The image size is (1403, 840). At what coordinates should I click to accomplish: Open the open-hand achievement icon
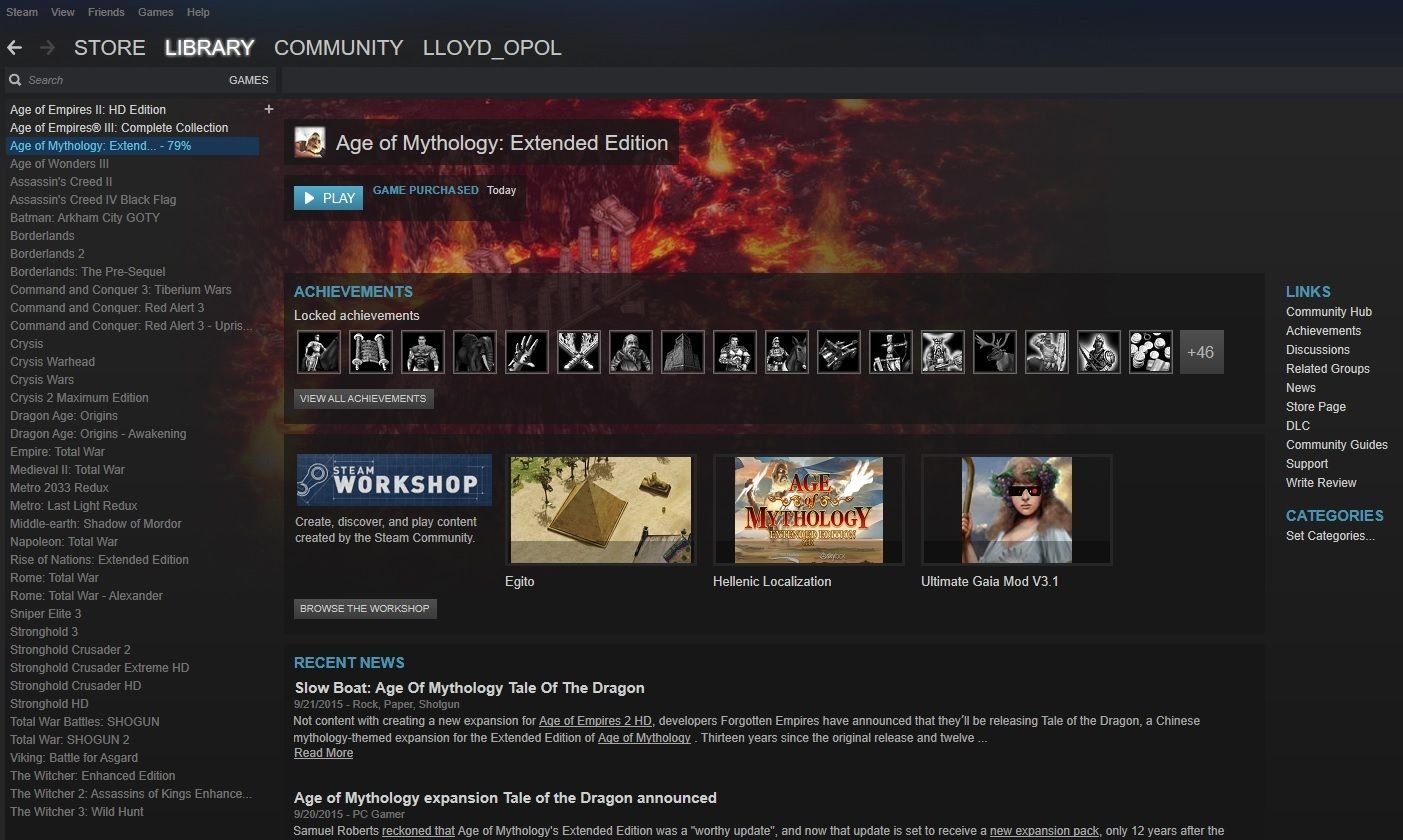click(527, 352)
